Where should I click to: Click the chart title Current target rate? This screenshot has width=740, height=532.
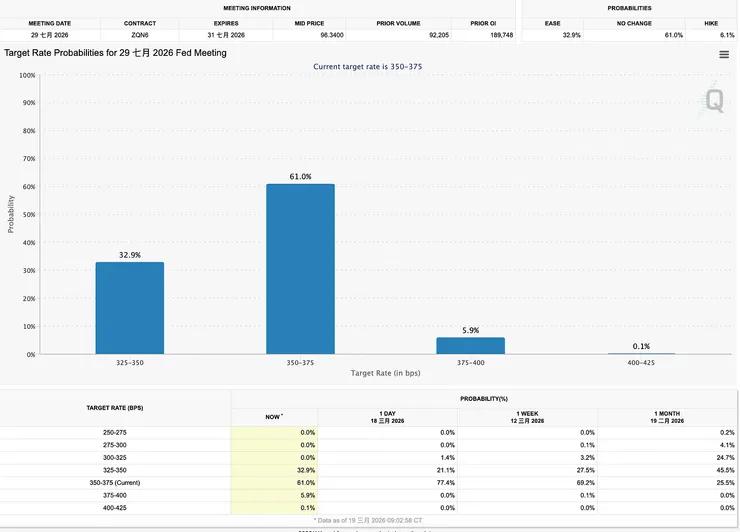(368, 67)
